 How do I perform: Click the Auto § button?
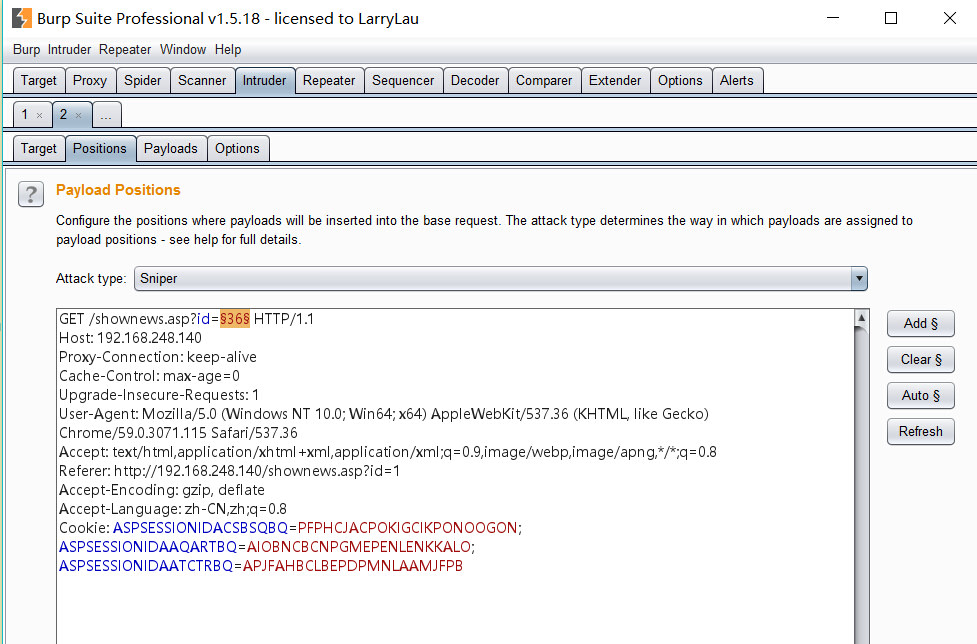920,395
